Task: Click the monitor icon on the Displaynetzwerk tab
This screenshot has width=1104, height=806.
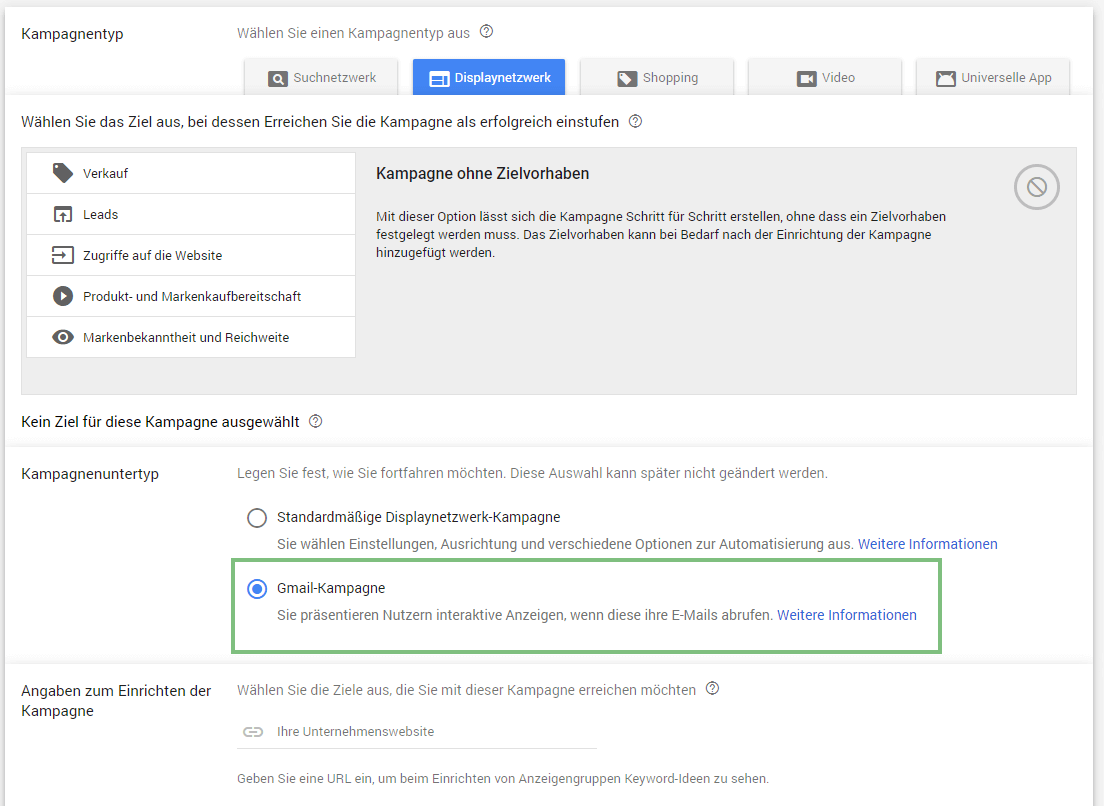Action: [x=442, y=77]
